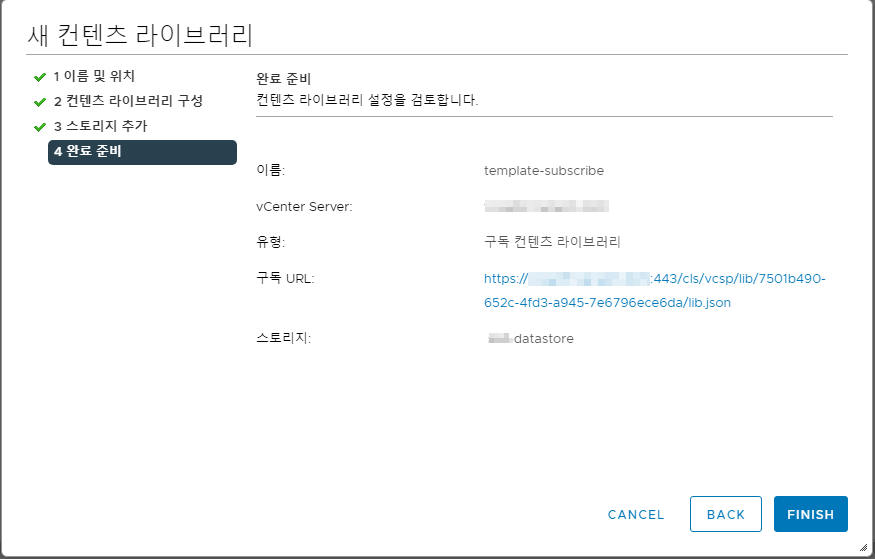Viewport: 875px width, 559px height.
Task: Click the 새 컨텐츠 라이브러리 dialog title
Action: 140,35
